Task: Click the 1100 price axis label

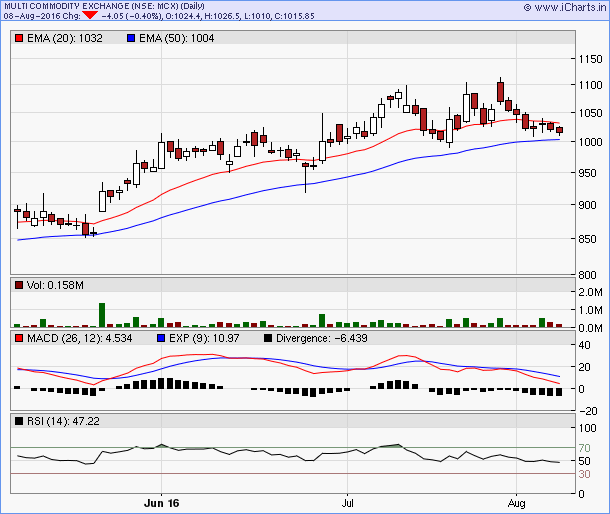Action: (x=590, y=85)
